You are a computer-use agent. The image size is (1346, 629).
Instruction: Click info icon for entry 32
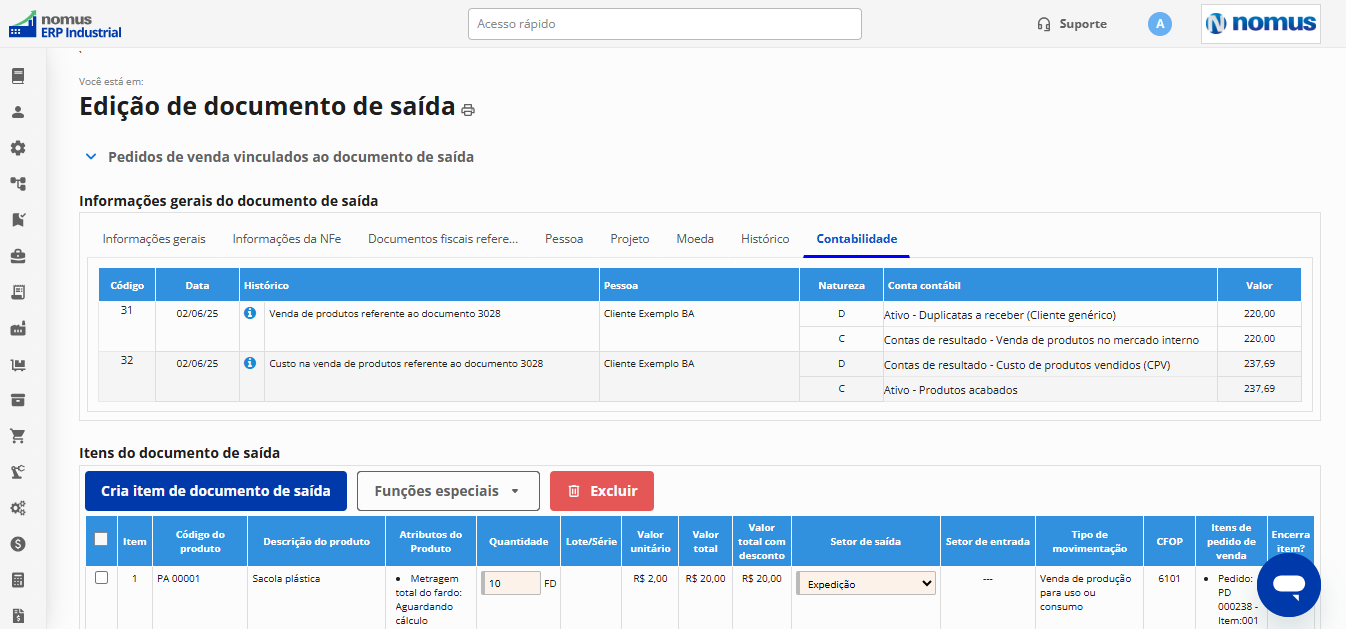pyautogui.click(x=250, y=363)
